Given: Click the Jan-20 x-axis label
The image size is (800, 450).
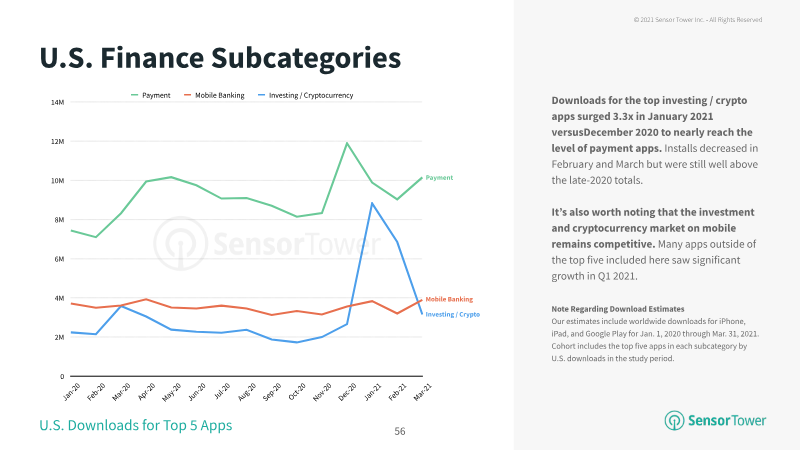Looking at the screenshot, I should click(x=72, y=392).
